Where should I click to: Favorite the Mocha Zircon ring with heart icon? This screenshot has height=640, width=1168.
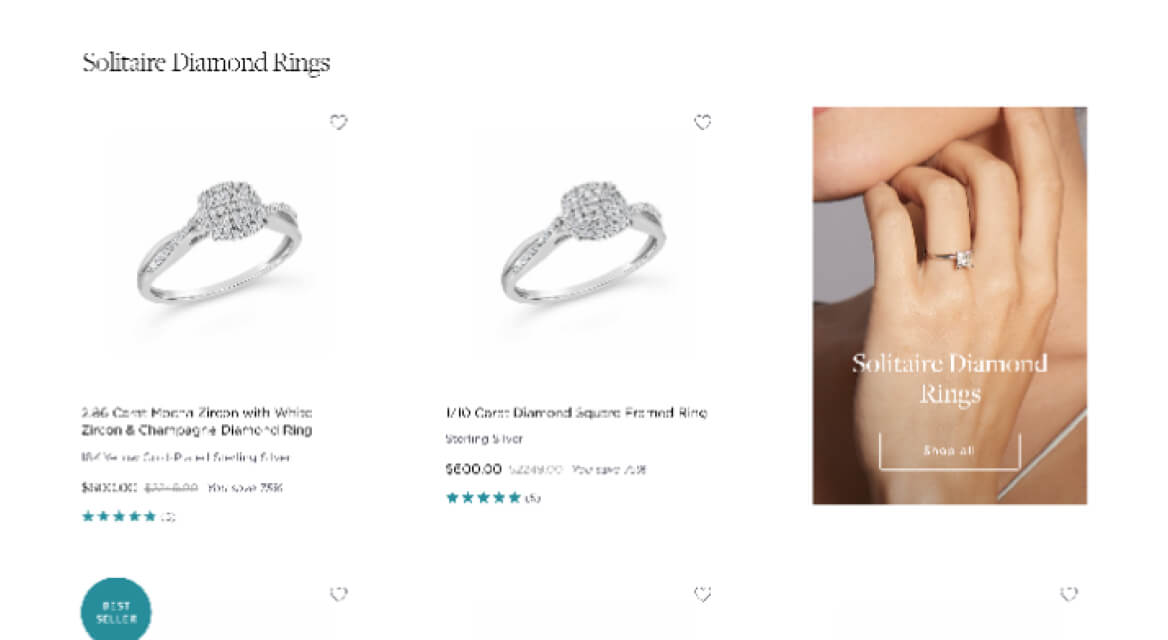339,121
